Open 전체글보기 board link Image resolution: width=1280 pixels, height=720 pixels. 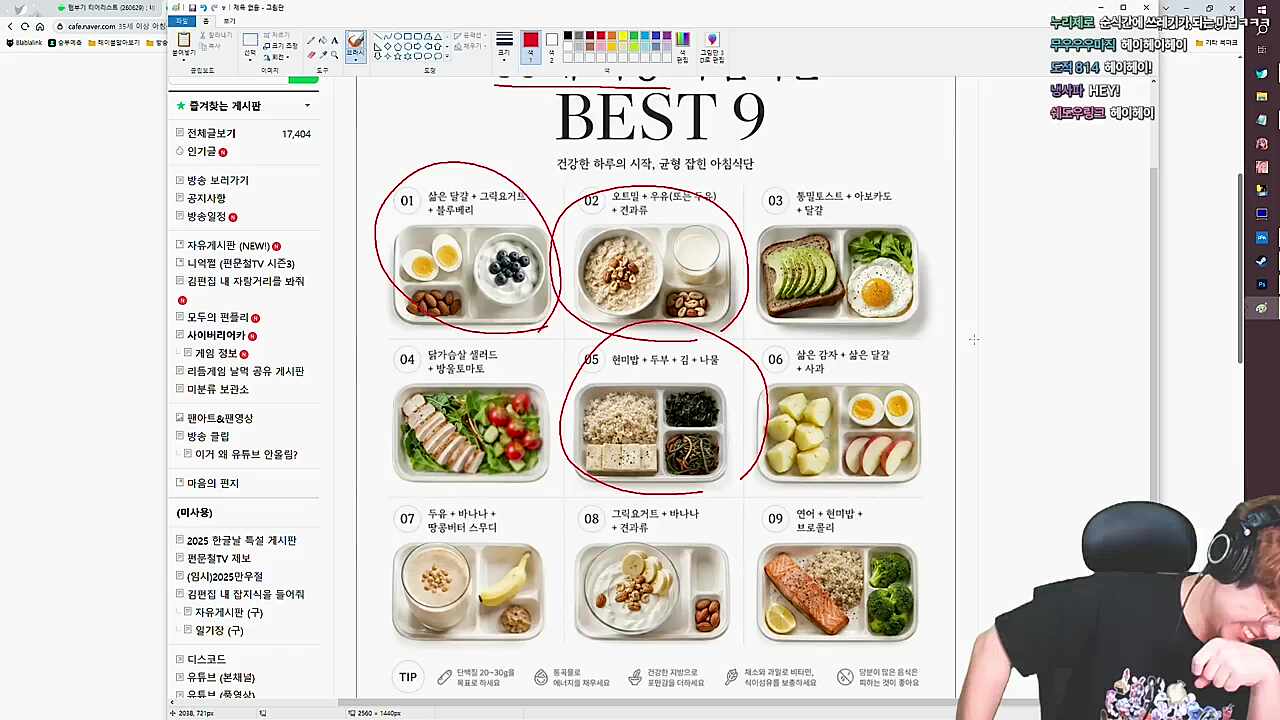(x=211, y=133)
